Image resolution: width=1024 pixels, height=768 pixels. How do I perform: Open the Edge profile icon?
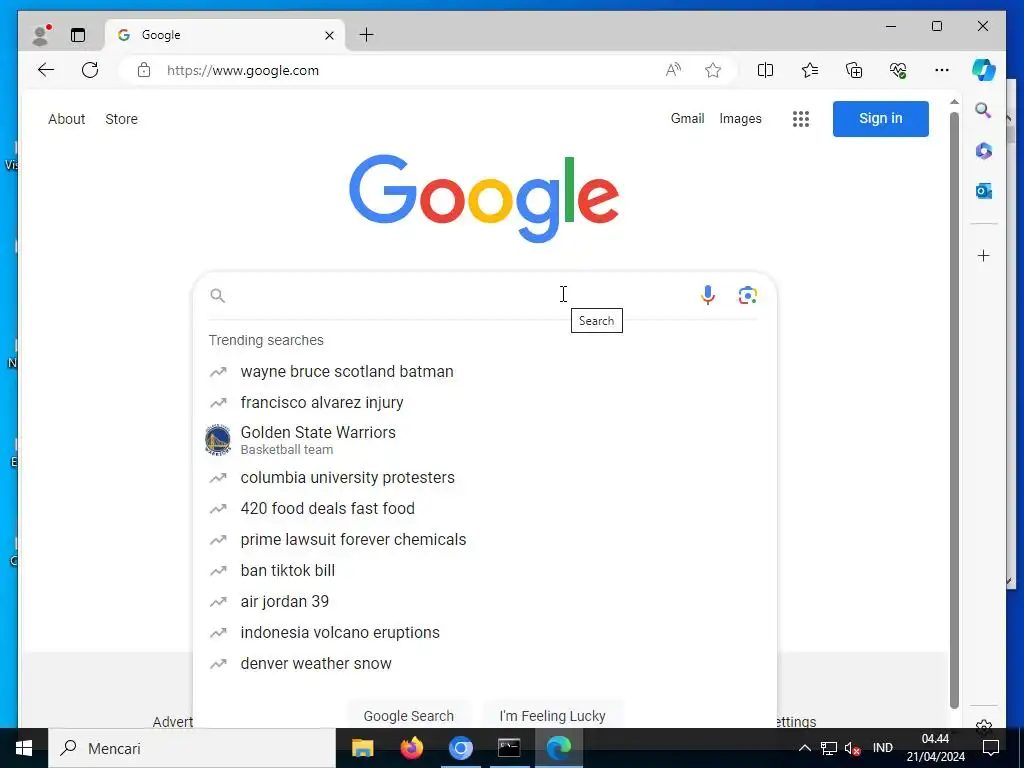click(x=41, y=35)
